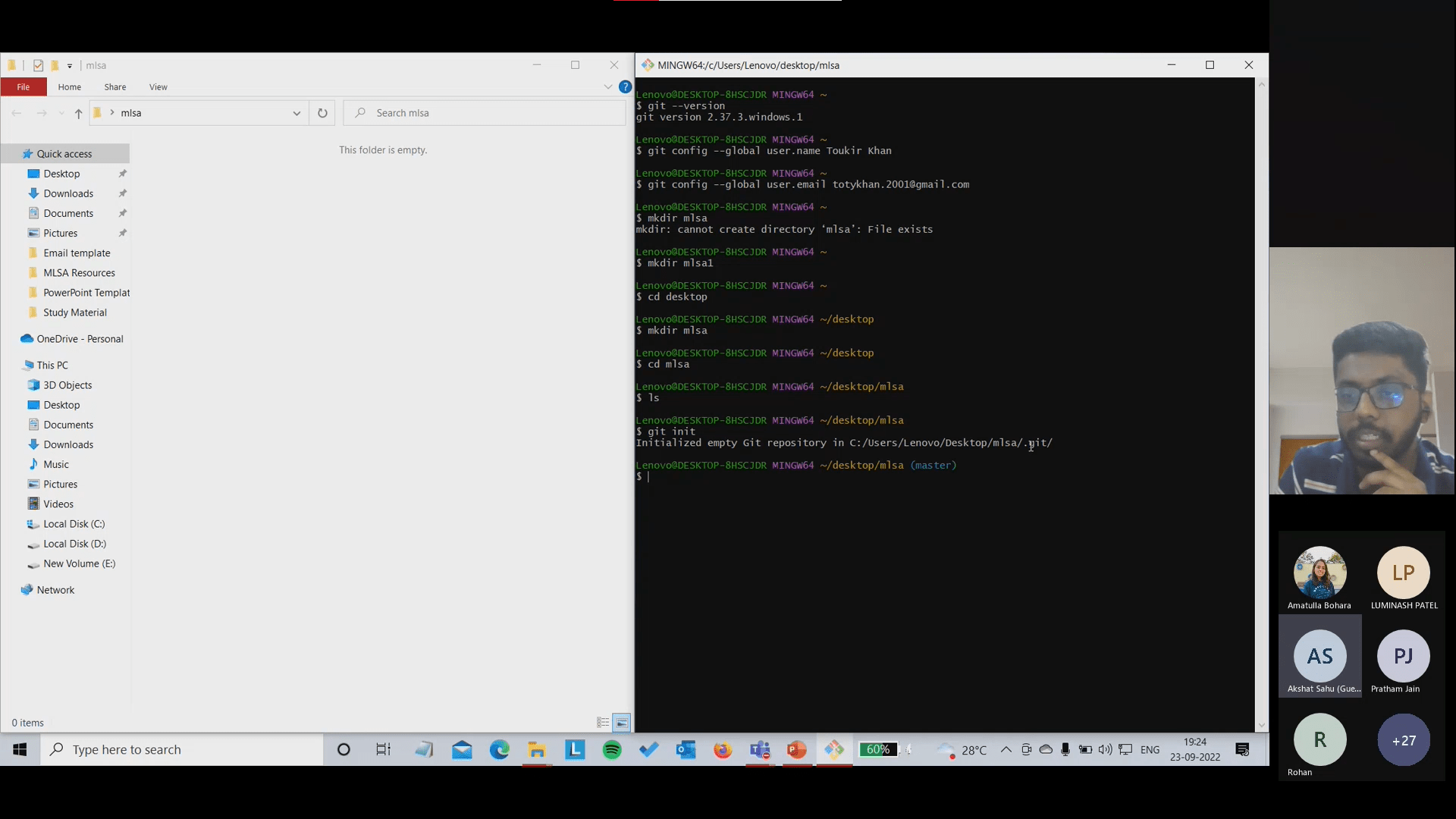Viewport: 1456px width, 819px height.
Task: Open volume control in system tray
Action: click(x=1105, y=749)
